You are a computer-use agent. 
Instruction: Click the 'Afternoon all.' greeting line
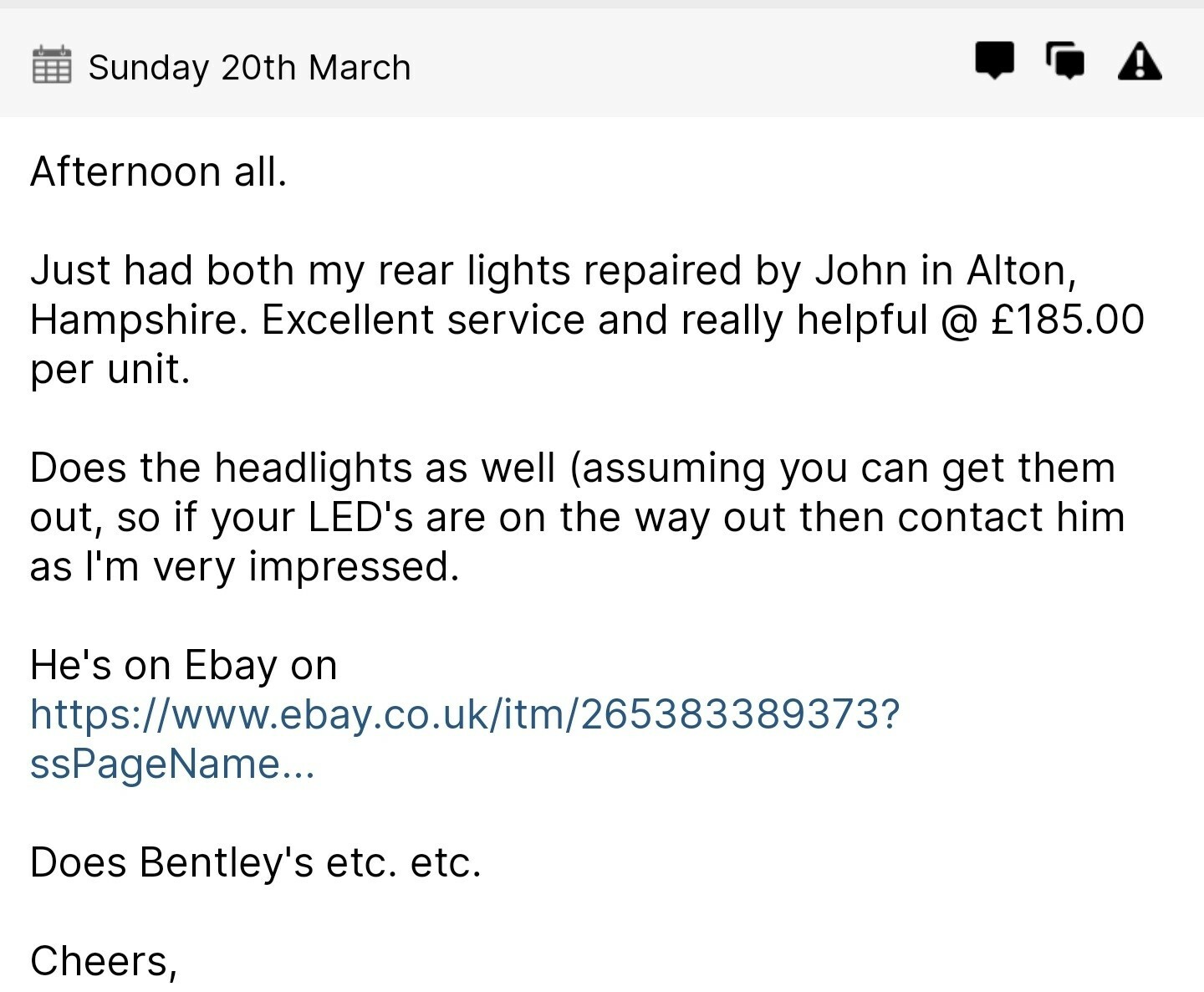pos(159,171)
